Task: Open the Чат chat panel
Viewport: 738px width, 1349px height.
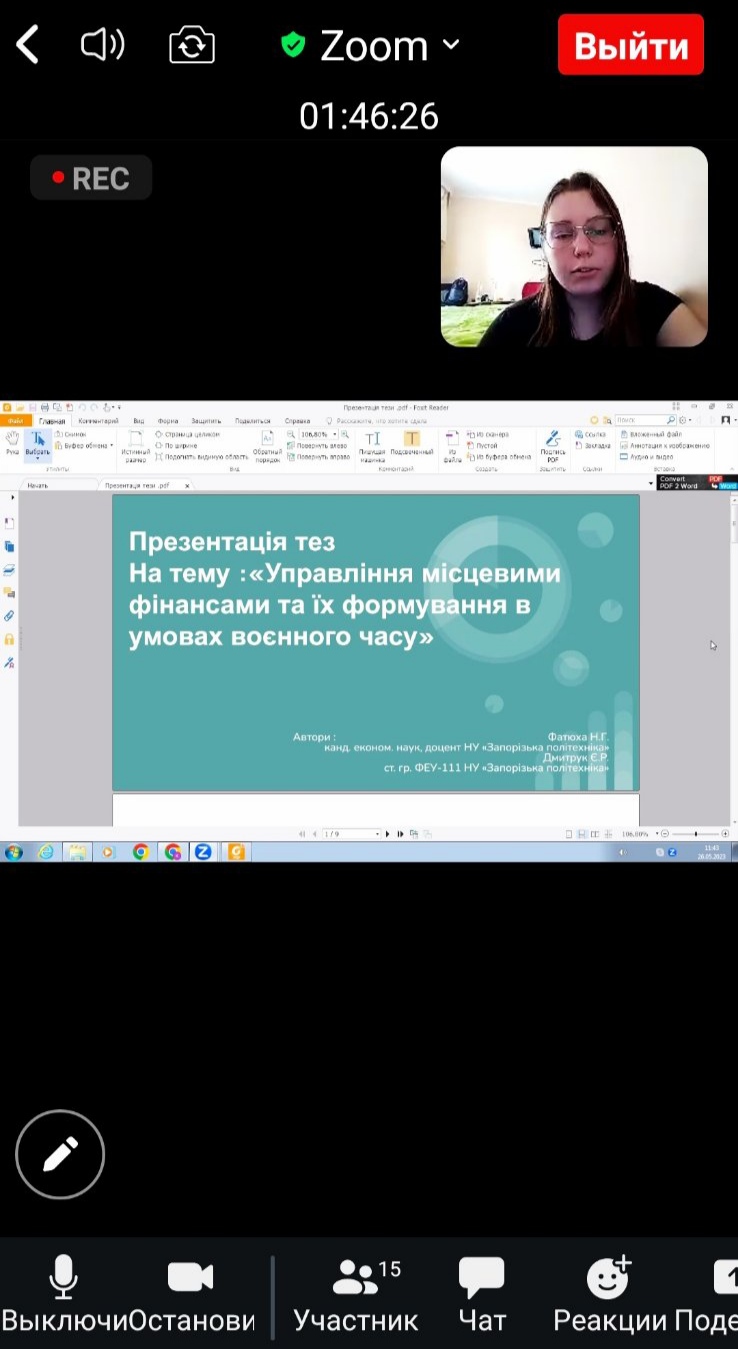Action: tap(482, 1294)
